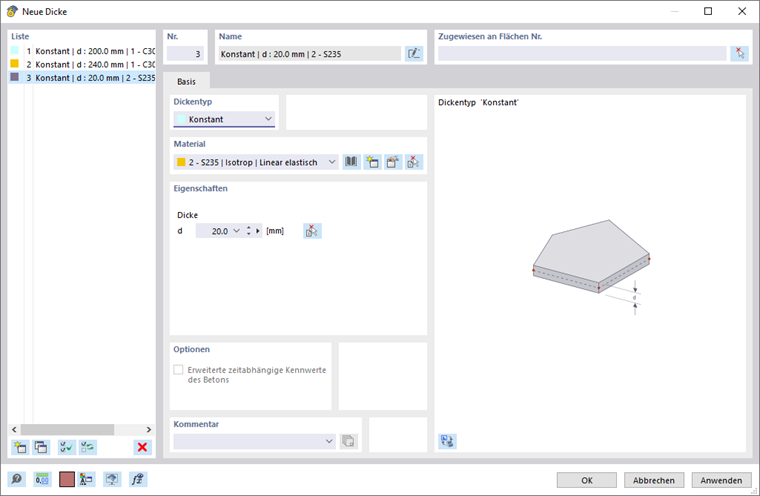The height and width of the screenshot is (496, 760).
Task: Click the Abbrechen button
Action: 654,480
